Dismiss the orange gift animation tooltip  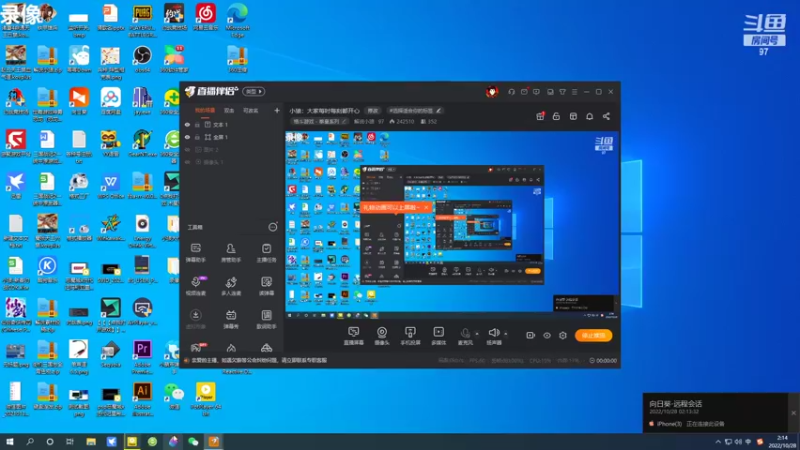[x=426, y=208]
